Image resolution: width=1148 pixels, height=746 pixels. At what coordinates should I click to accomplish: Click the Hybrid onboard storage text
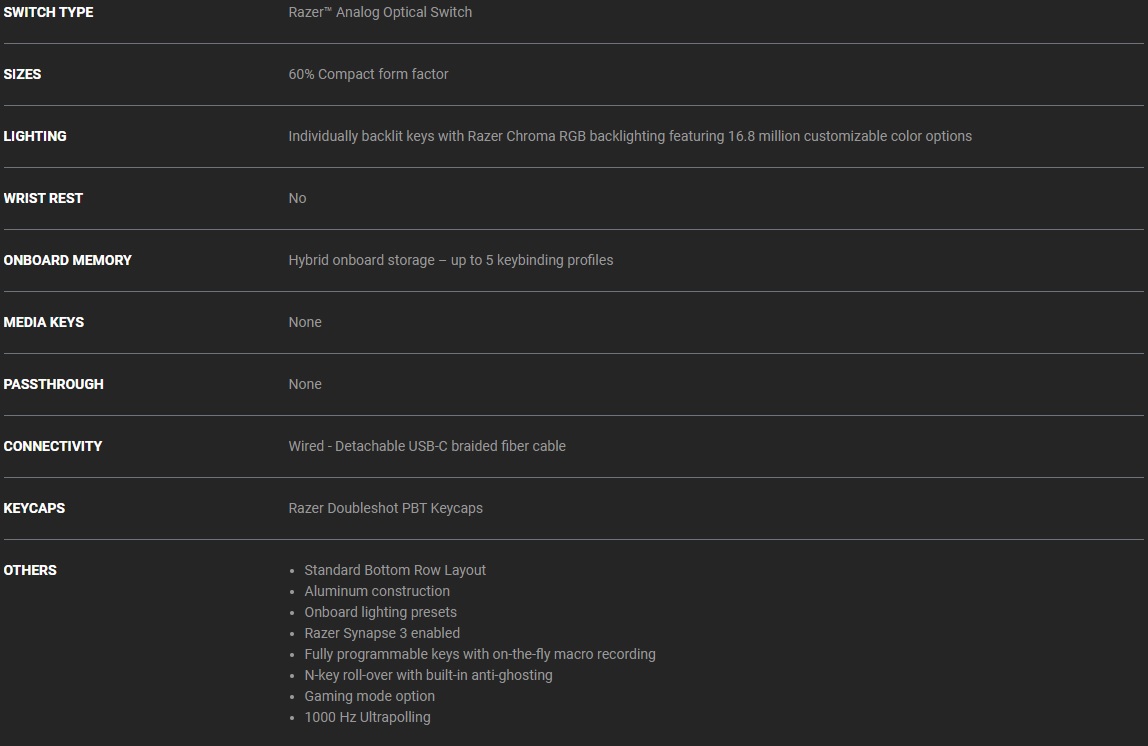point(451,260)
